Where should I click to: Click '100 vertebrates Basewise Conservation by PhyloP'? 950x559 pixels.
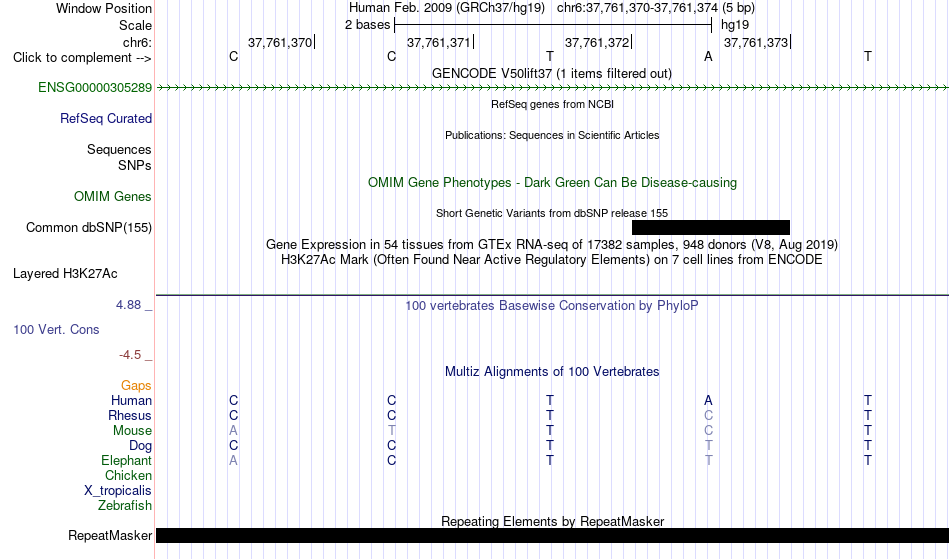pyautogui.click(x=552, y=305)
